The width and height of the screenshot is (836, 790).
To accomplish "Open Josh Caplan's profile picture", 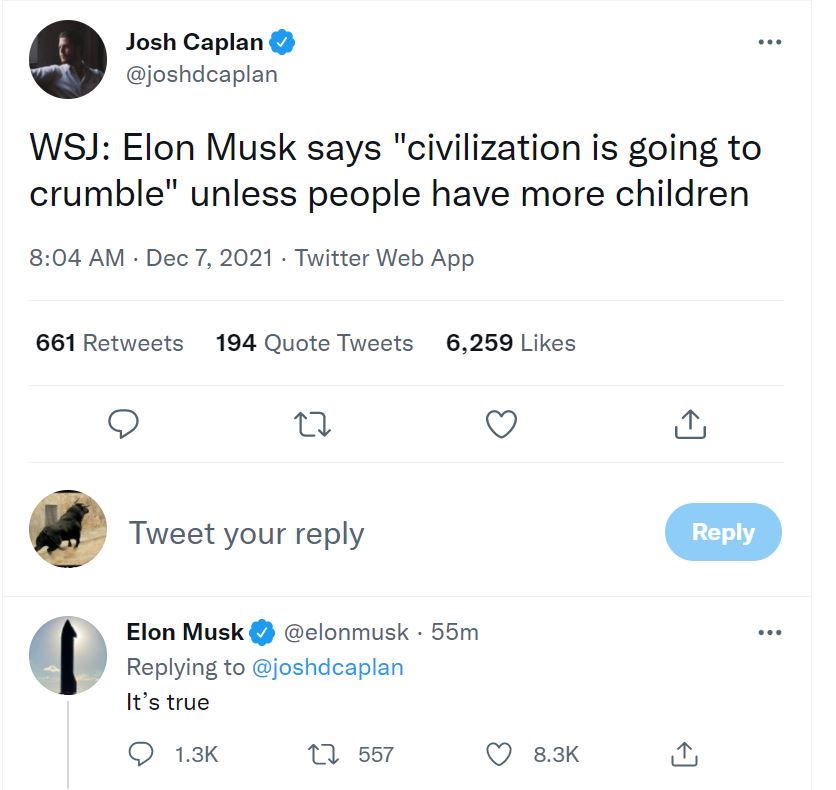I will pos(68,60).
